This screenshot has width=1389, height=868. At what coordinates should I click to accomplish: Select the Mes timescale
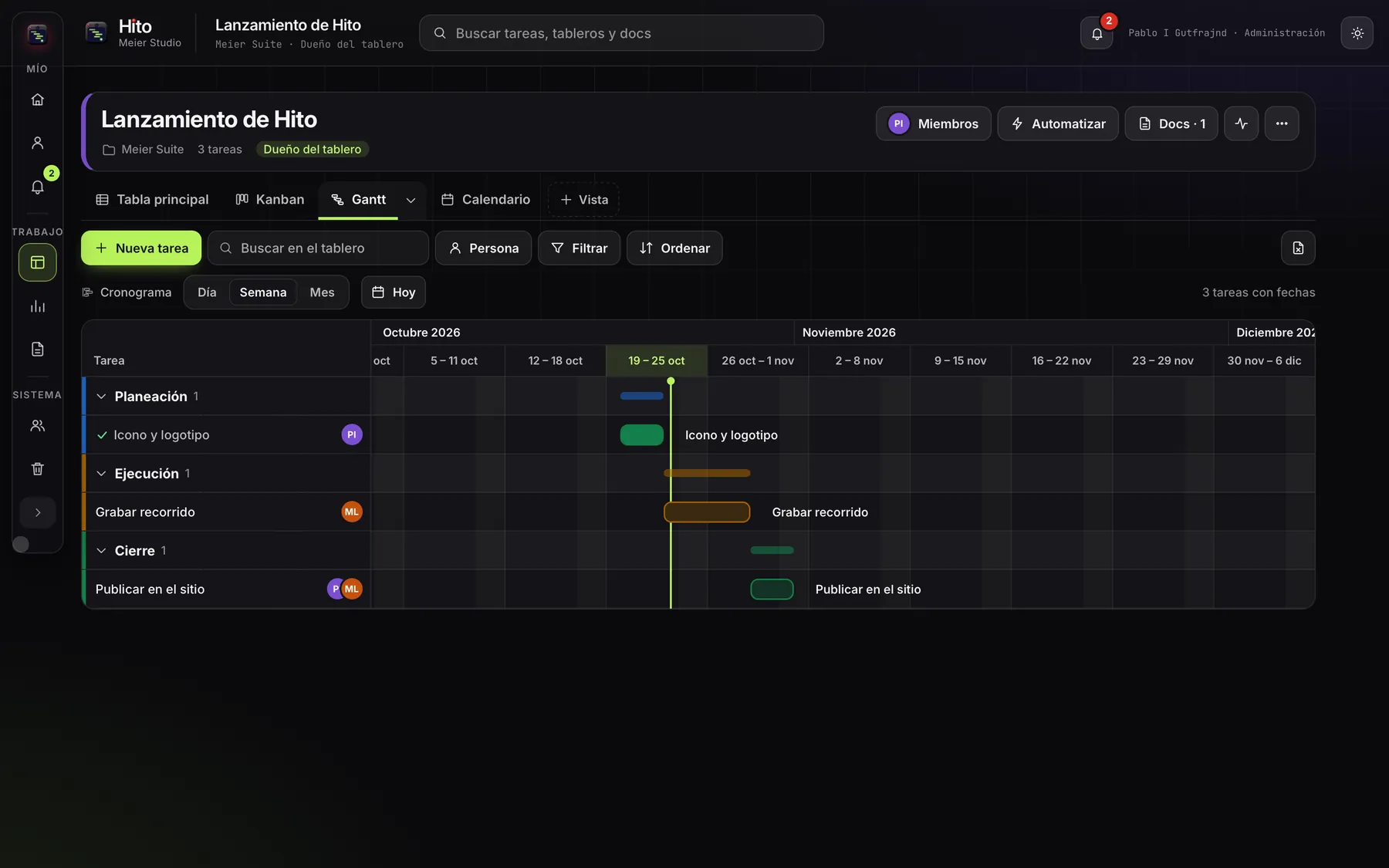click(x=322, y=292)
